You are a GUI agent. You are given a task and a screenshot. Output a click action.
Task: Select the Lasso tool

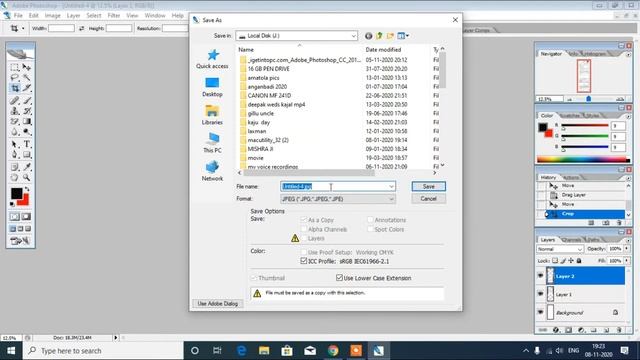click(x=15, y=78)
